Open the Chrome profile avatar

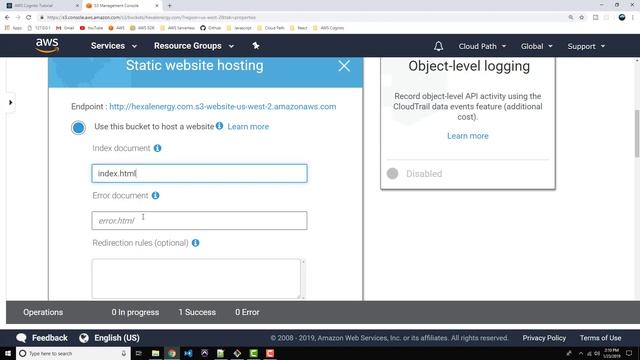[622, 17]
